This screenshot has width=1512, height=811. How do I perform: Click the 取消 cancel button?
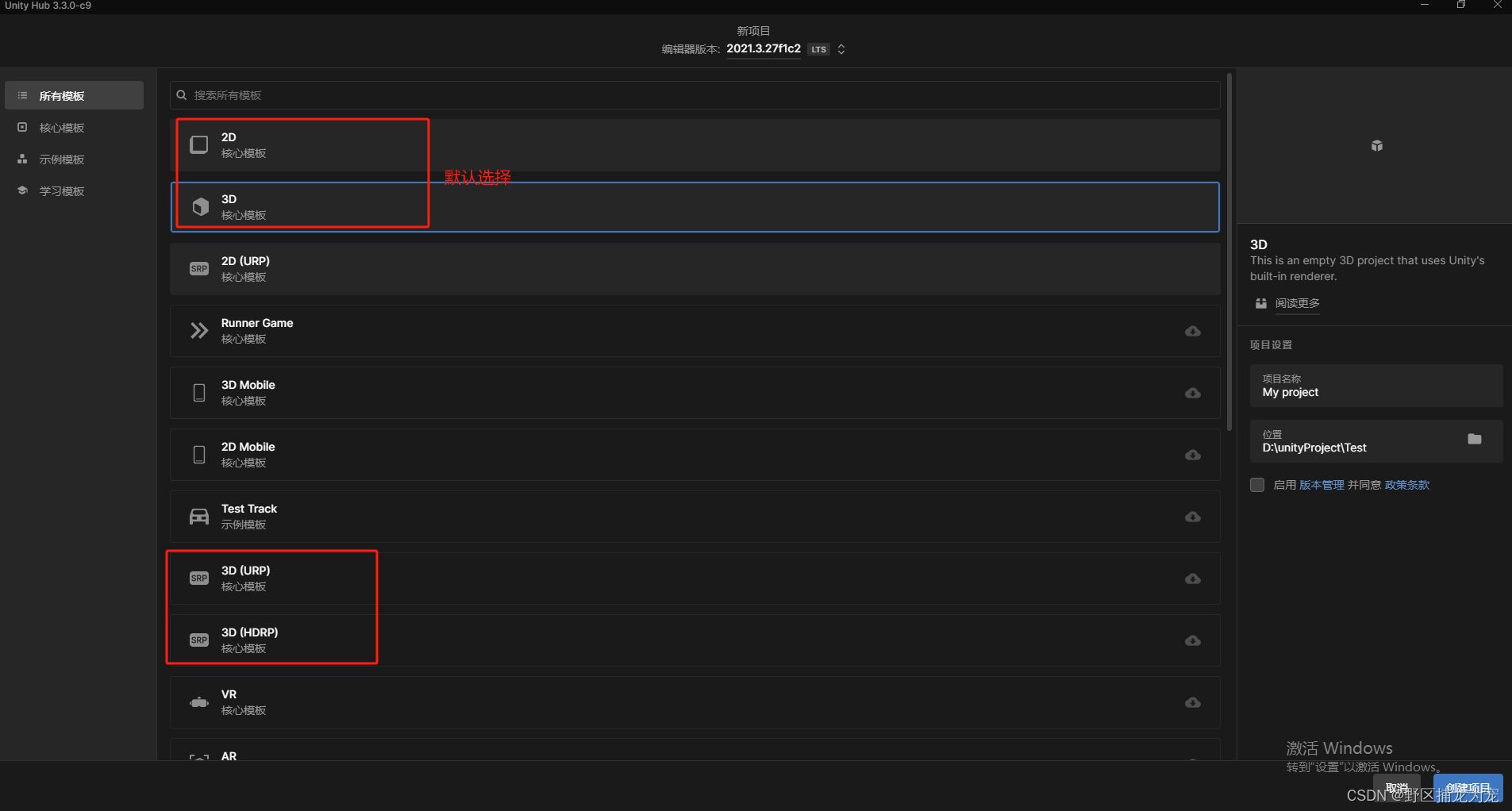[1397, 788]
